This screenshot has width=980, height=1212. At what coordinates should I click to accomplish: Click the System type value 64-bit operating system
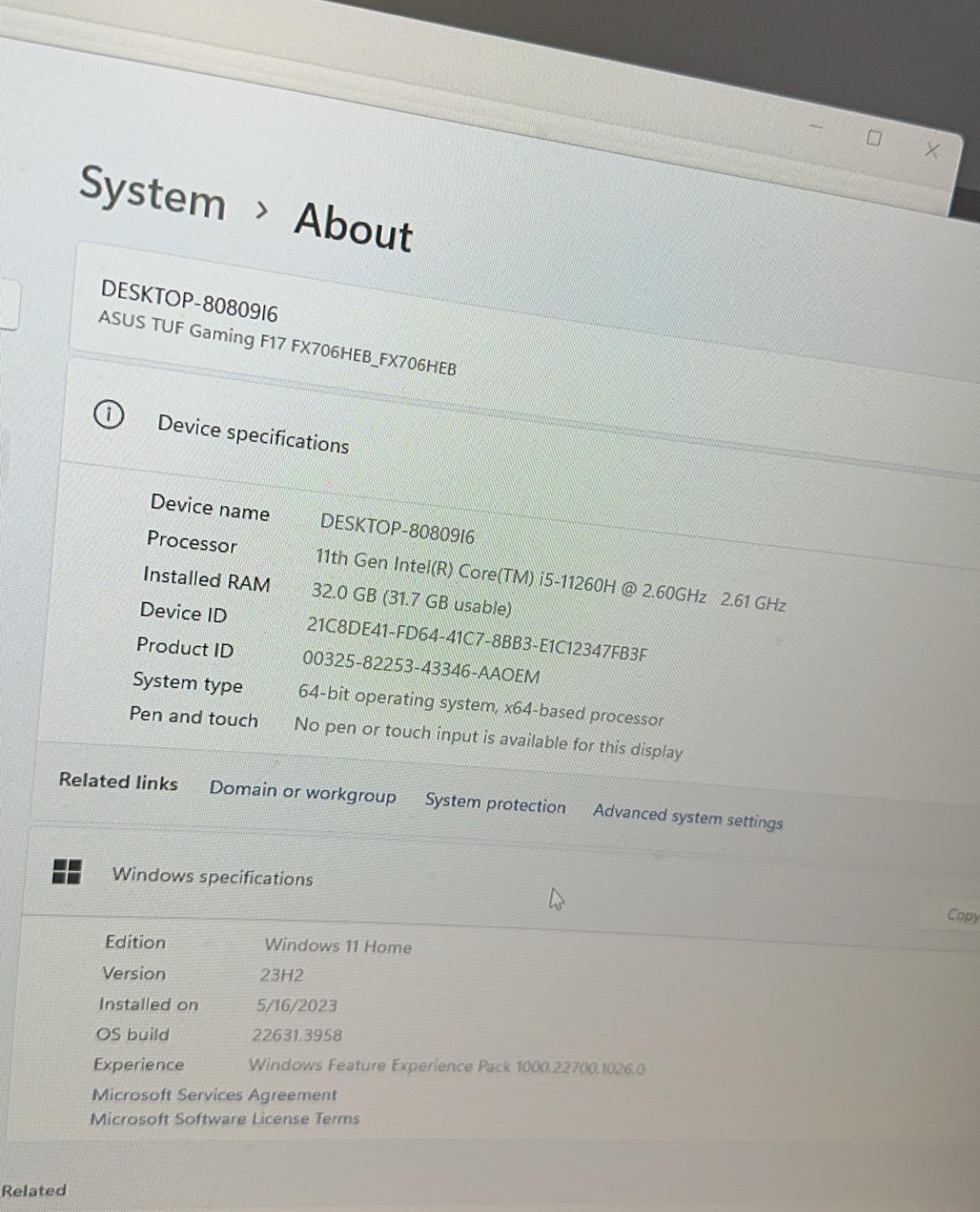(x=481, y=705)
